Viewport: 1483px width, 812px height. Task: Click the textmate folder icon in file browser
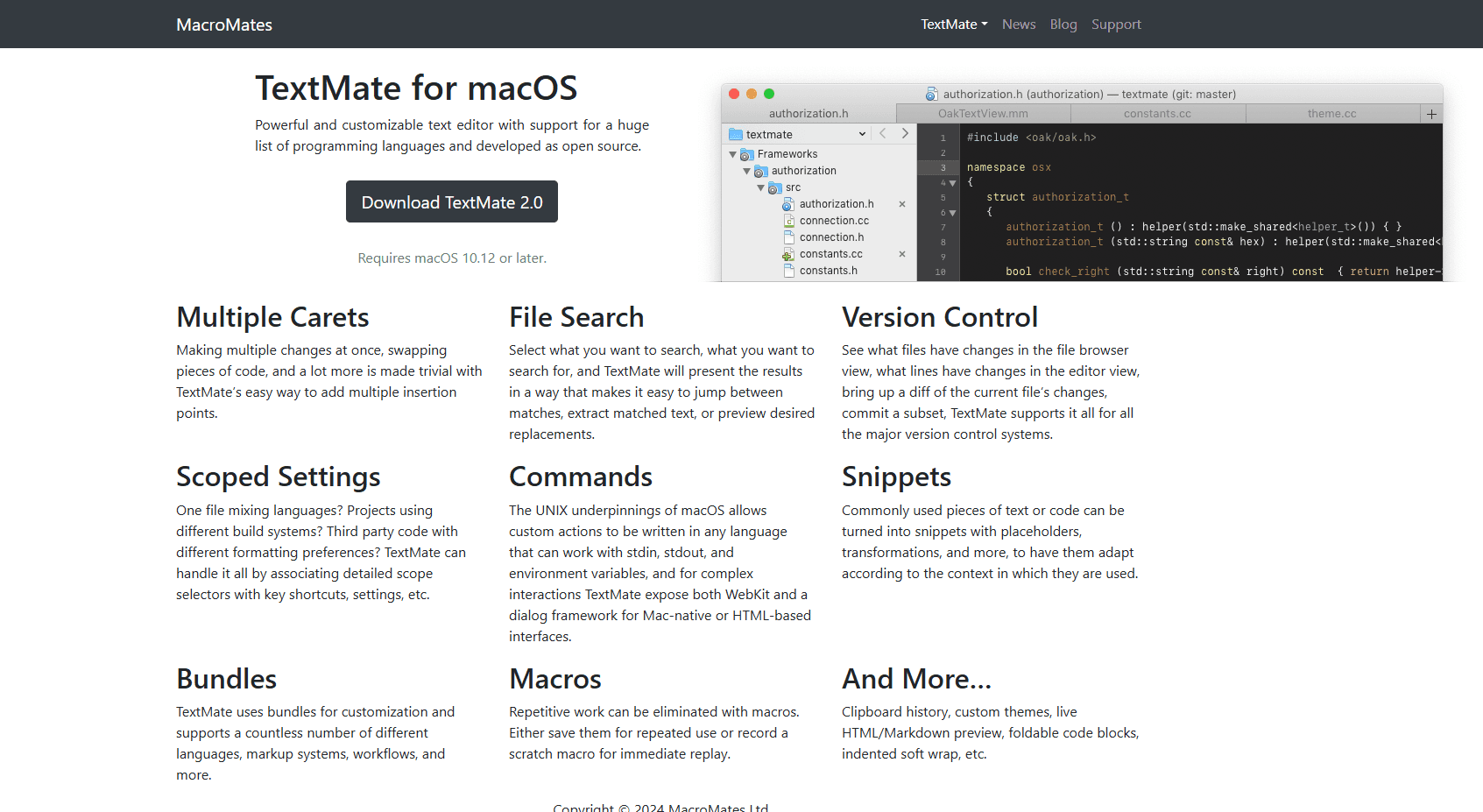[737, 134]
